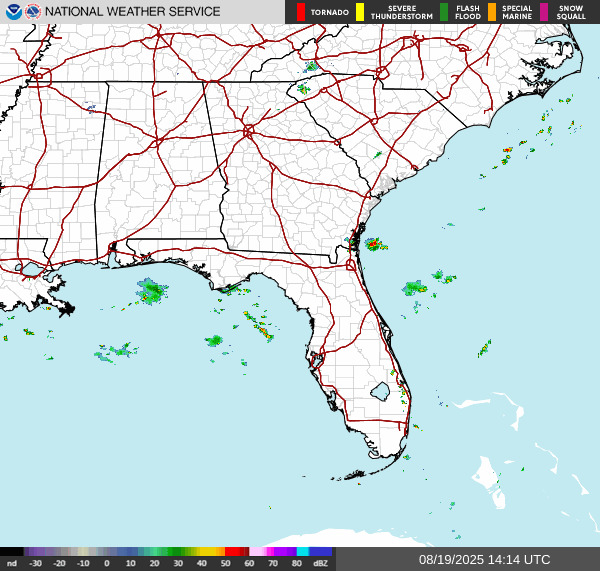Click the NOAA logo emblem
This screenshot has height=571, width=600.
pyautogui.click(x=13, y=12)
